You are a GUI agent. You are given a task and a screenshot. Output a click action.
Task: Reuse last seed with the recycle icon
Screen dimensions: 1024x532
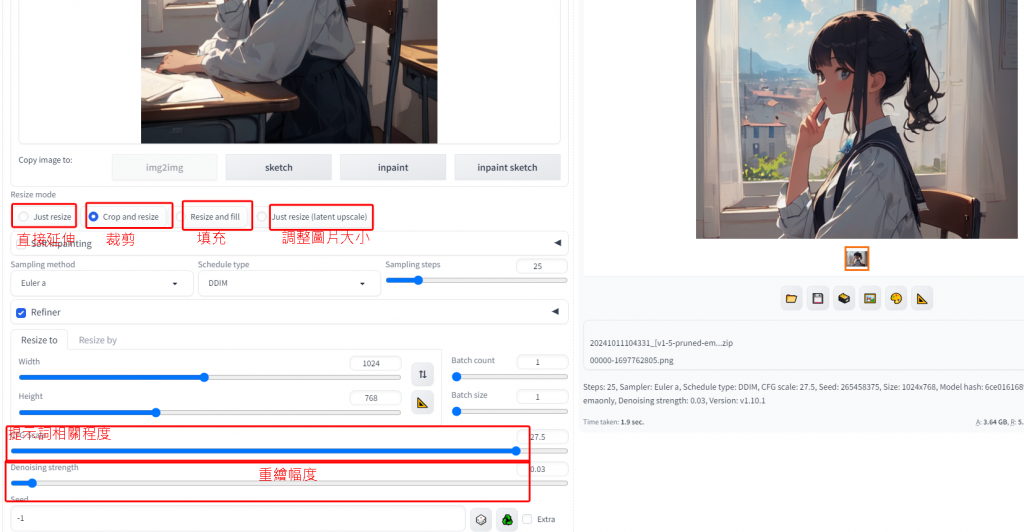[x=507, y=520]
